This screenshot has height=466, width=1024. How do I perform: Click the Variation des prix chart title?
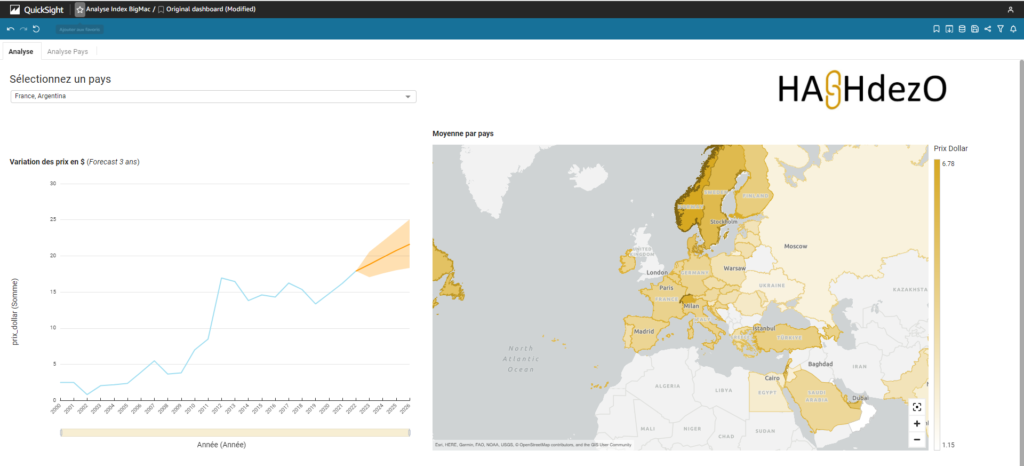[74, 162]
